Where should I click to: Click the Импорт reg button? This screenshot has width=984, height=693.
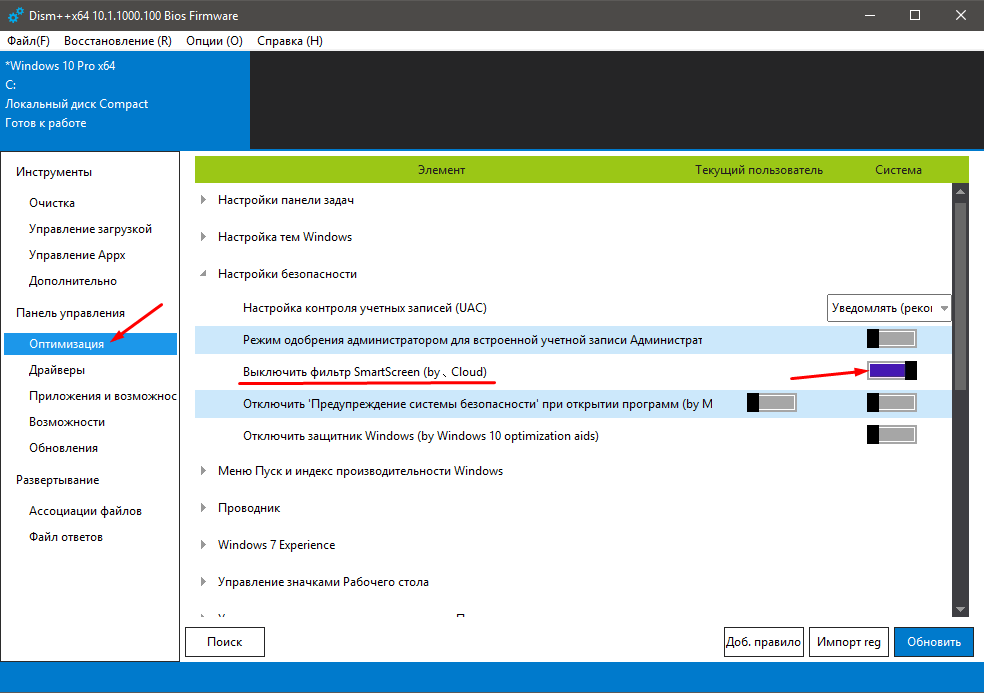point(848,642)
